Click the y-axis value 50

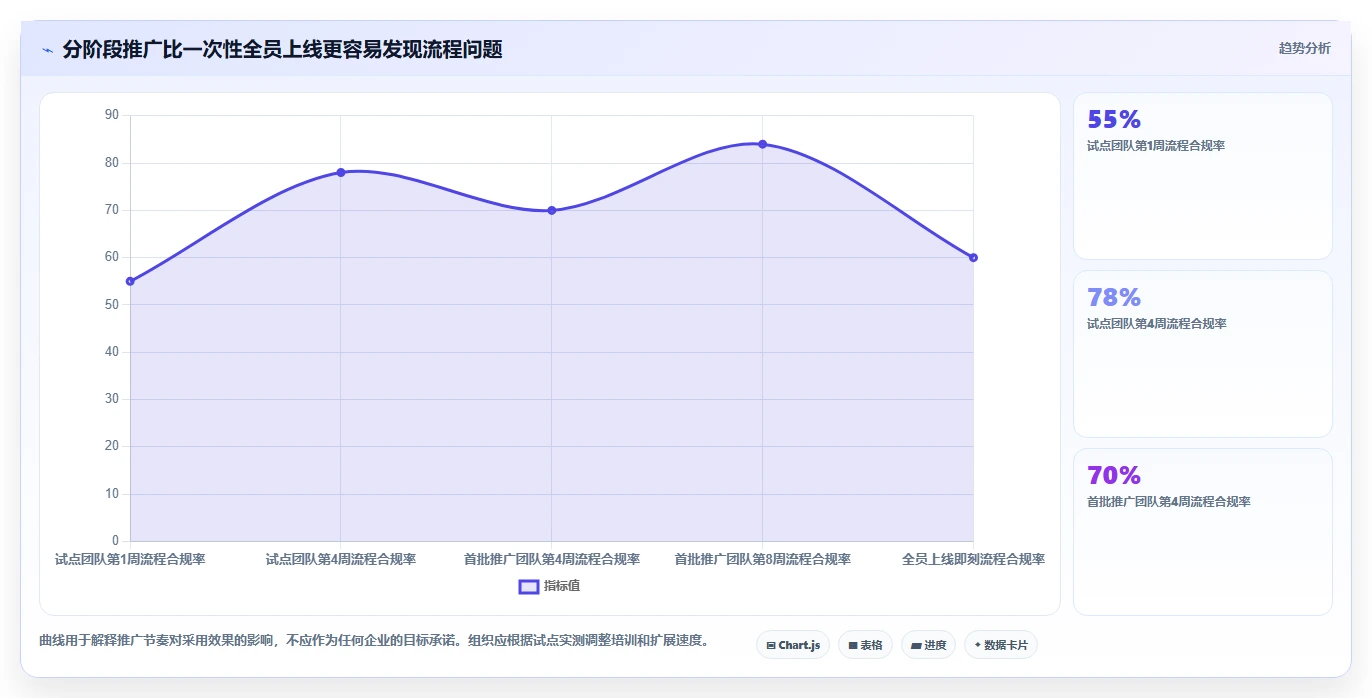pos(111,304)
